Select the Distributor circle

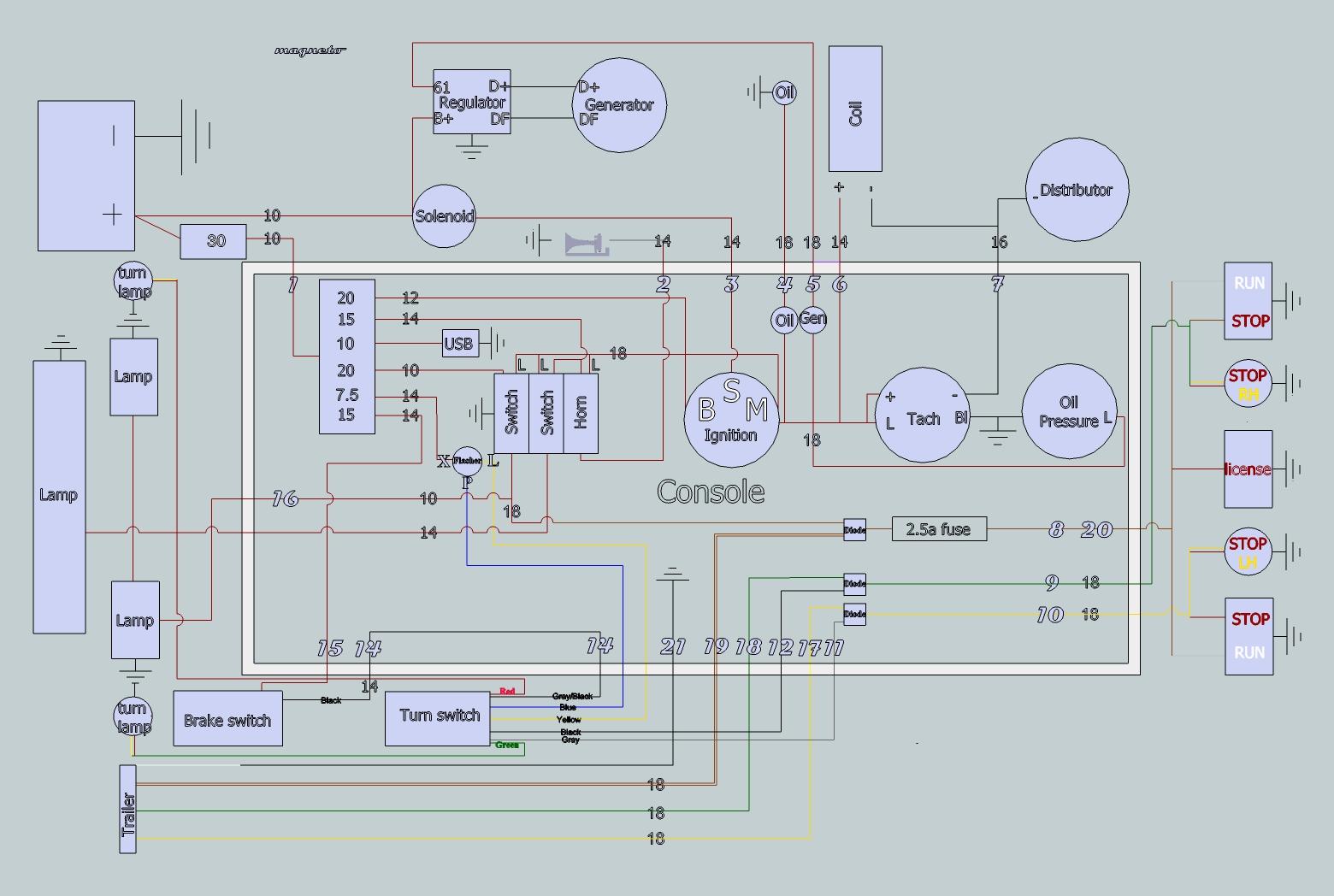coord(1077,190)
